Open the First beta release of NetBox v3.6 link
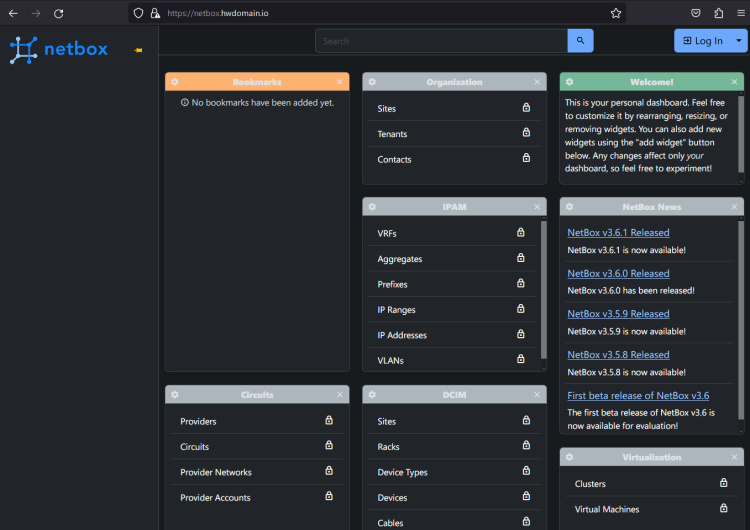The width and height of the screenshot is (750, 530). pos(638,395)
